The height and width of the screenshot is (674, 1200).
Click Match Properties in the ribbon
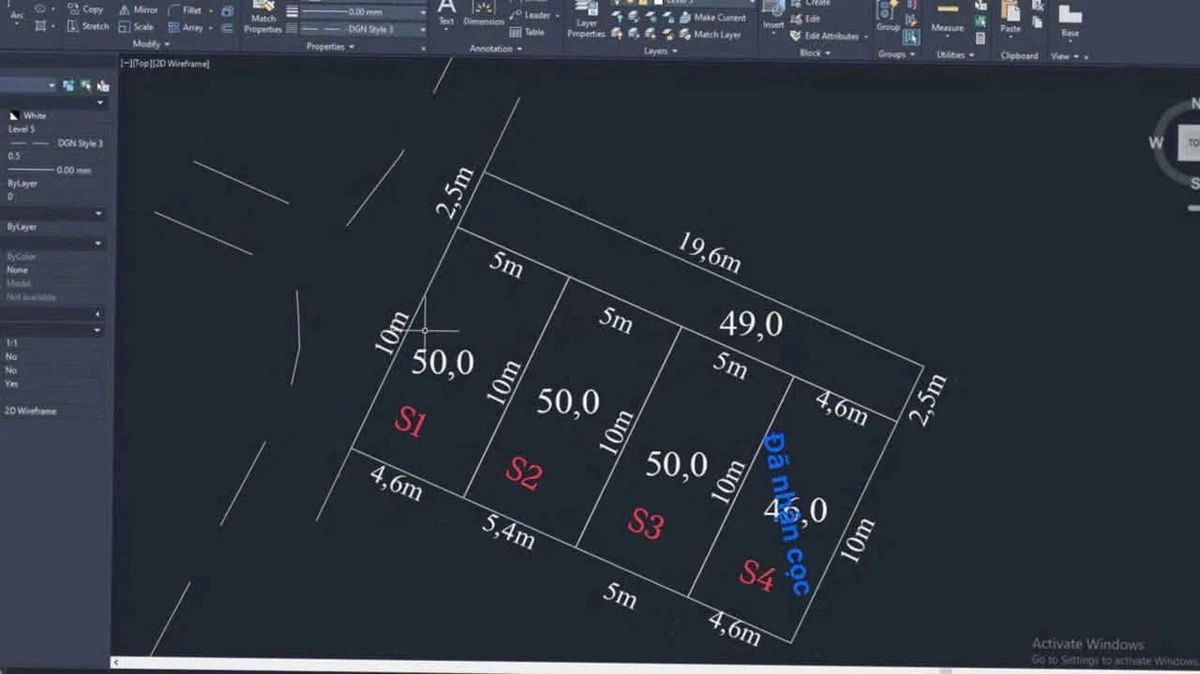click(263, 18)
